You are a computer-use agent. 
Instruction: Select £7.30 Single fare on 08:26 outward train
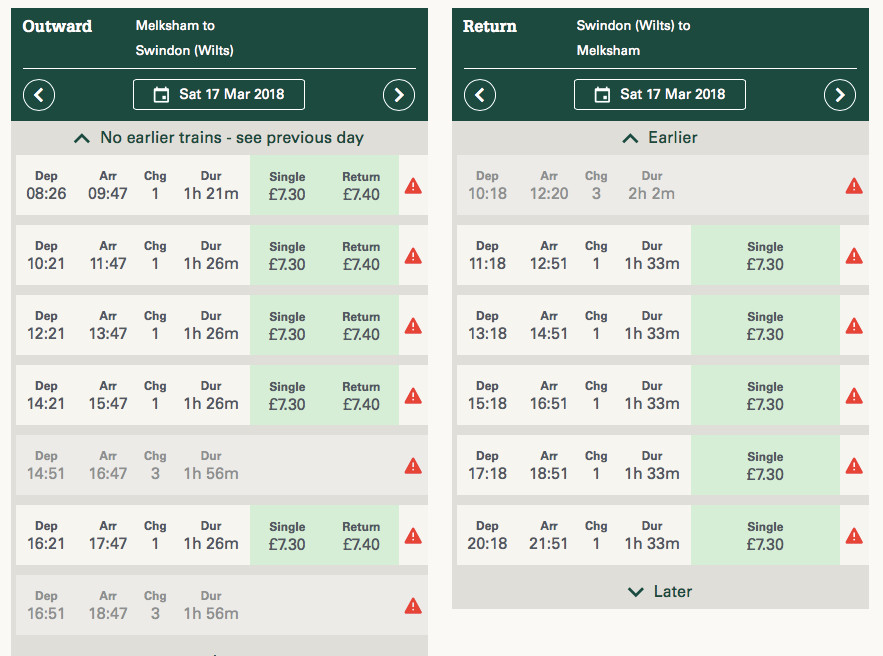click(287, 186)
